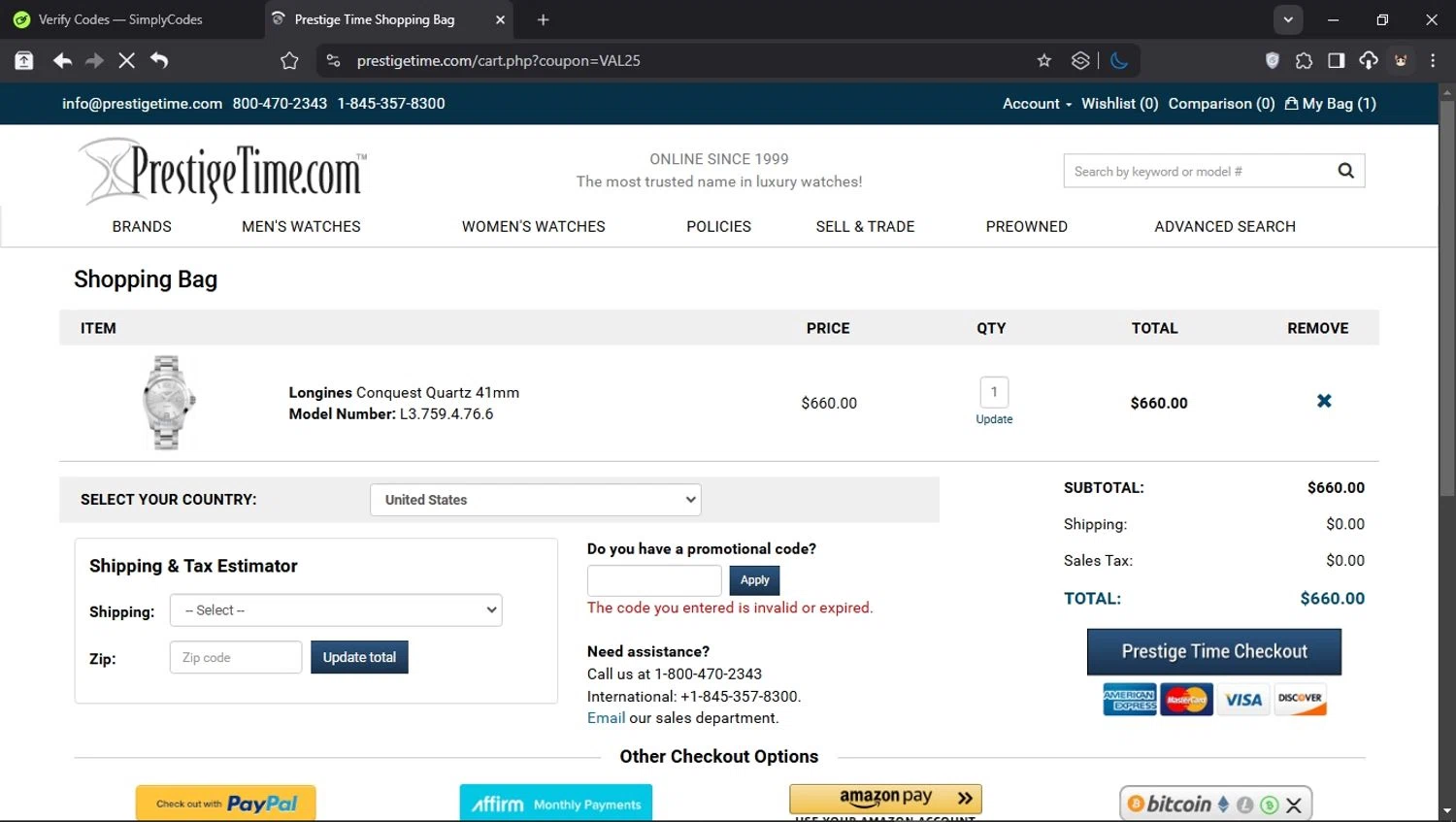Go to ADVANCED SEARCH
Viewport: 1456px width, 822px height.
pyautogui.click(x=1225, y=226)
